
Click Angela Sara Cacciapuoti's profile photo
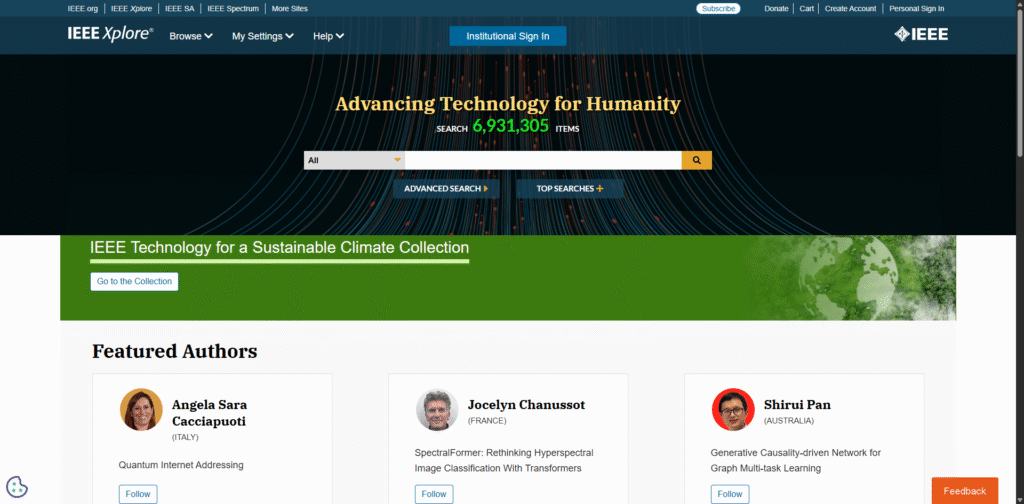[141, 410]
